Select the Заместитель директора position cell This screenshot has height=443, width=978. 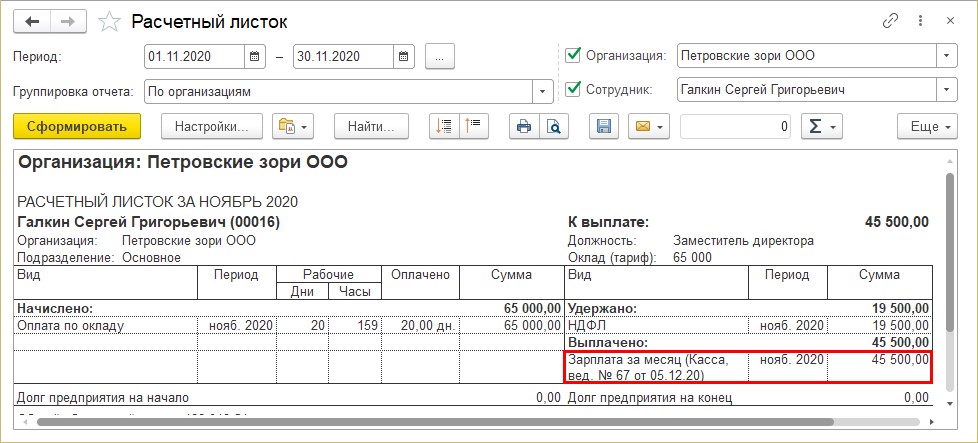pos(743,241)
